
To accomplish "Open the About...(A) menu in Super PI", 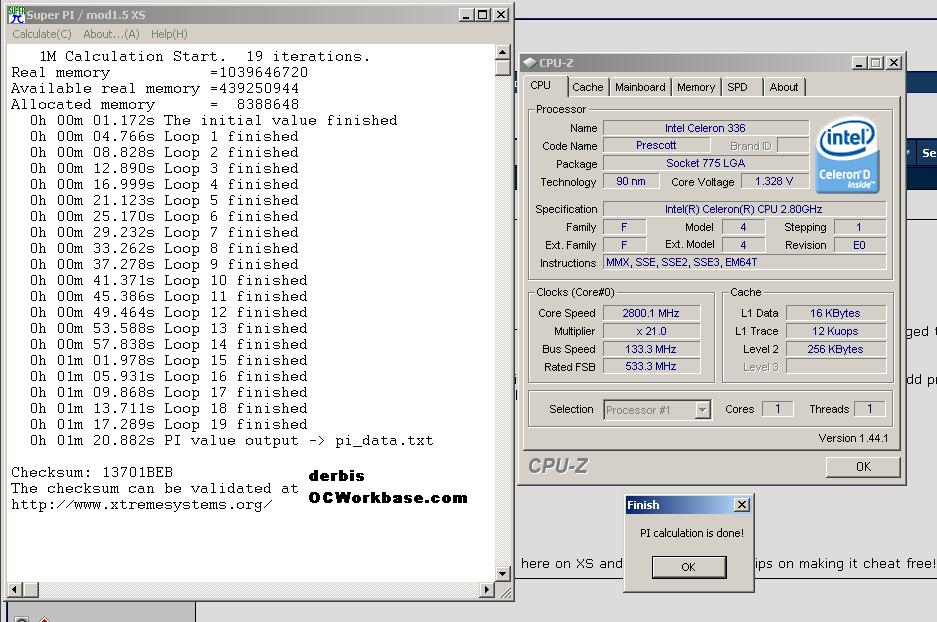I will [111, 34].
